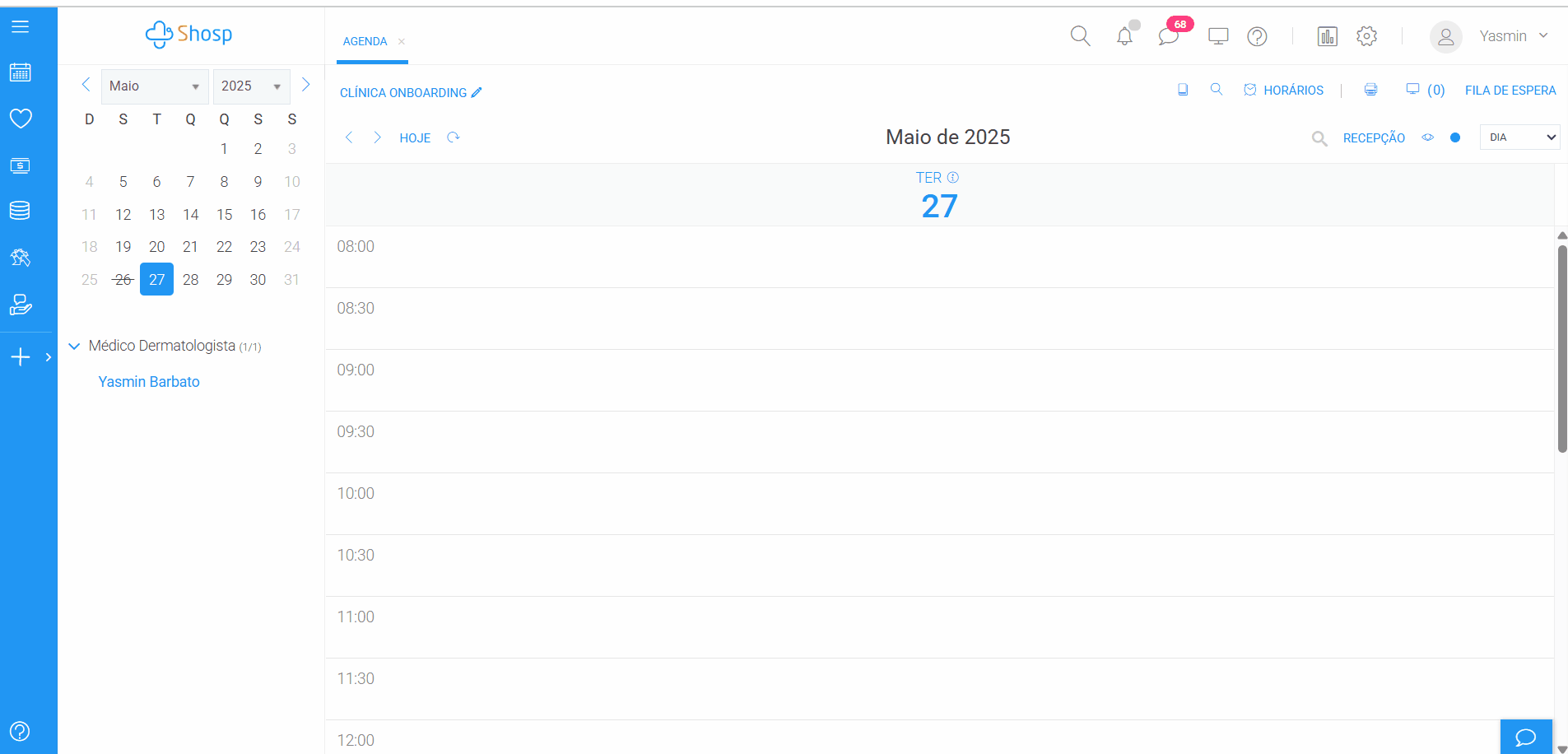Select day 28 in mini calendar

point(190,280)
